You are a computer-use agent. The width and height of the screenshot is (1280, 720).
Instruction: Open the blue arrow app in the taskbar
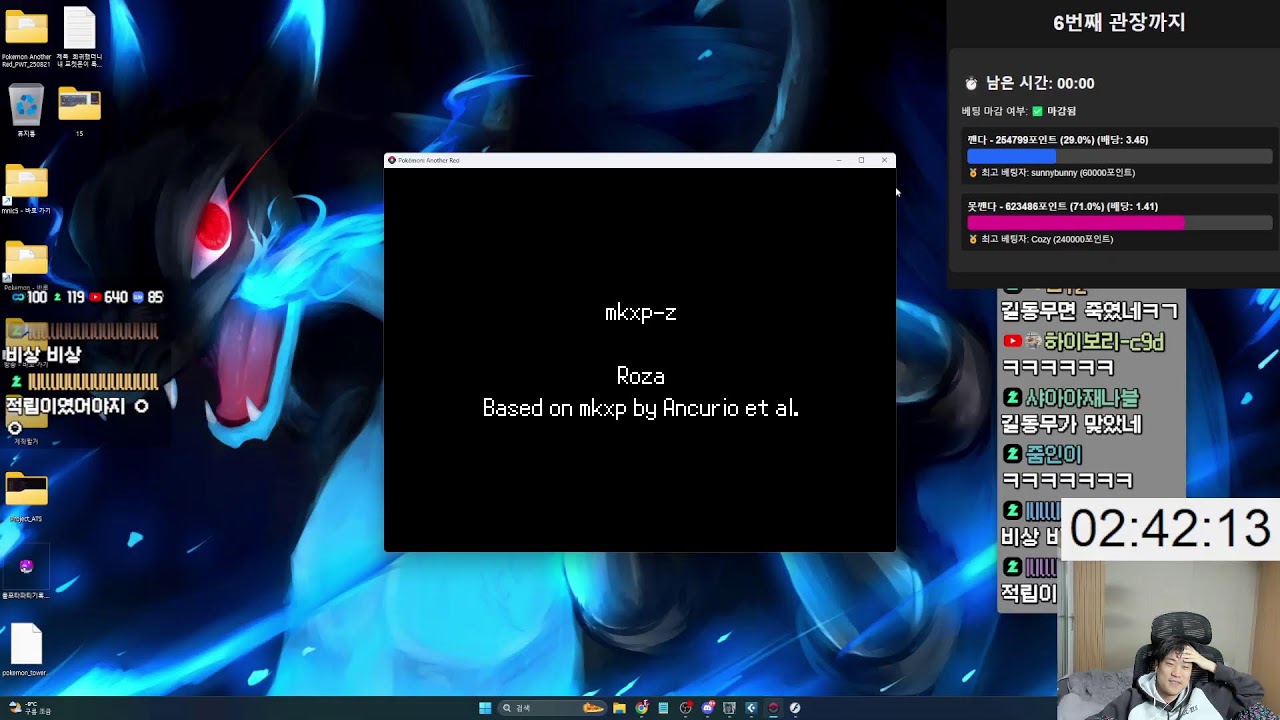(751, 708)
